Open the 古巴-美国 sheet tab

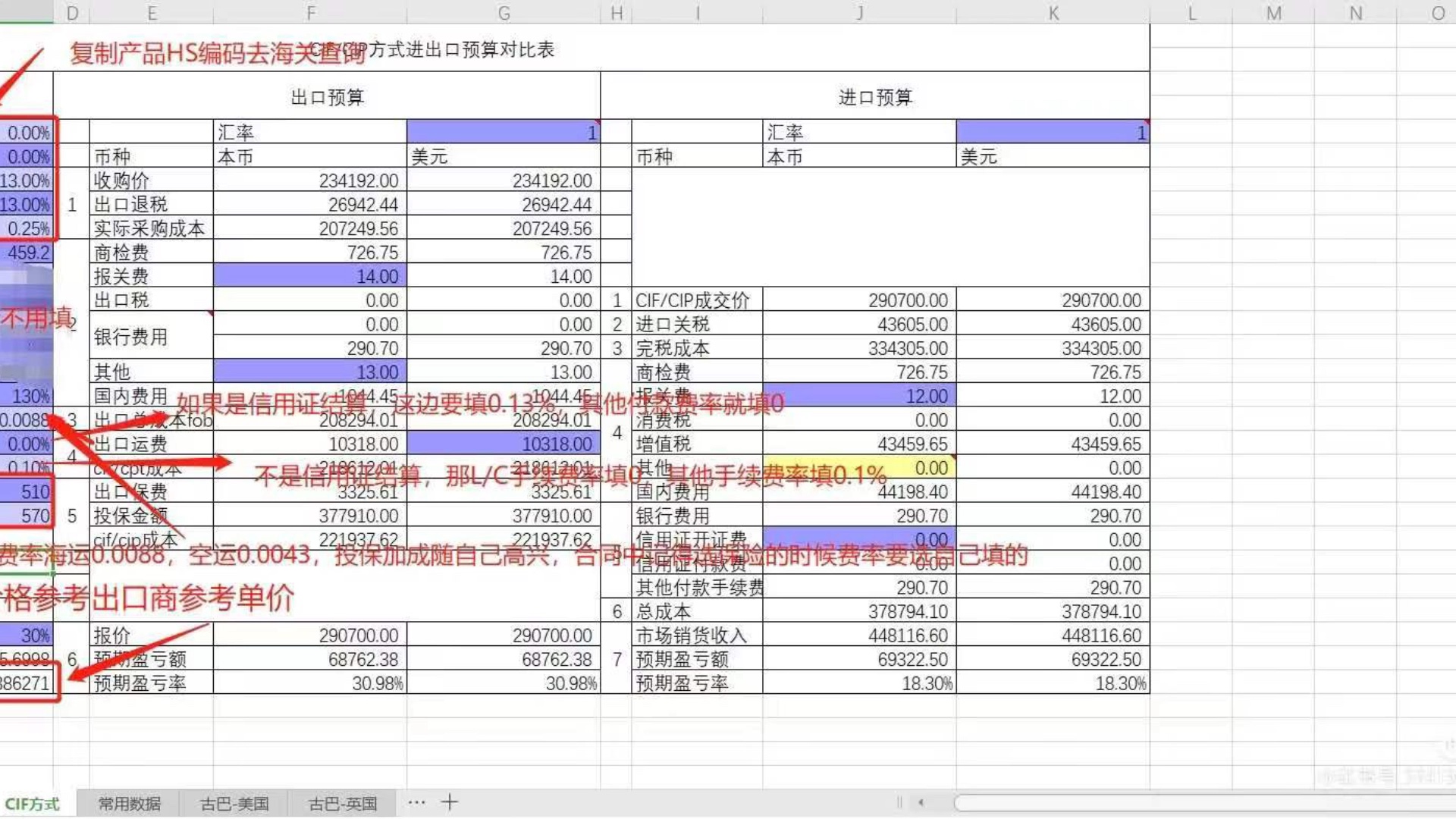[234, 804]
